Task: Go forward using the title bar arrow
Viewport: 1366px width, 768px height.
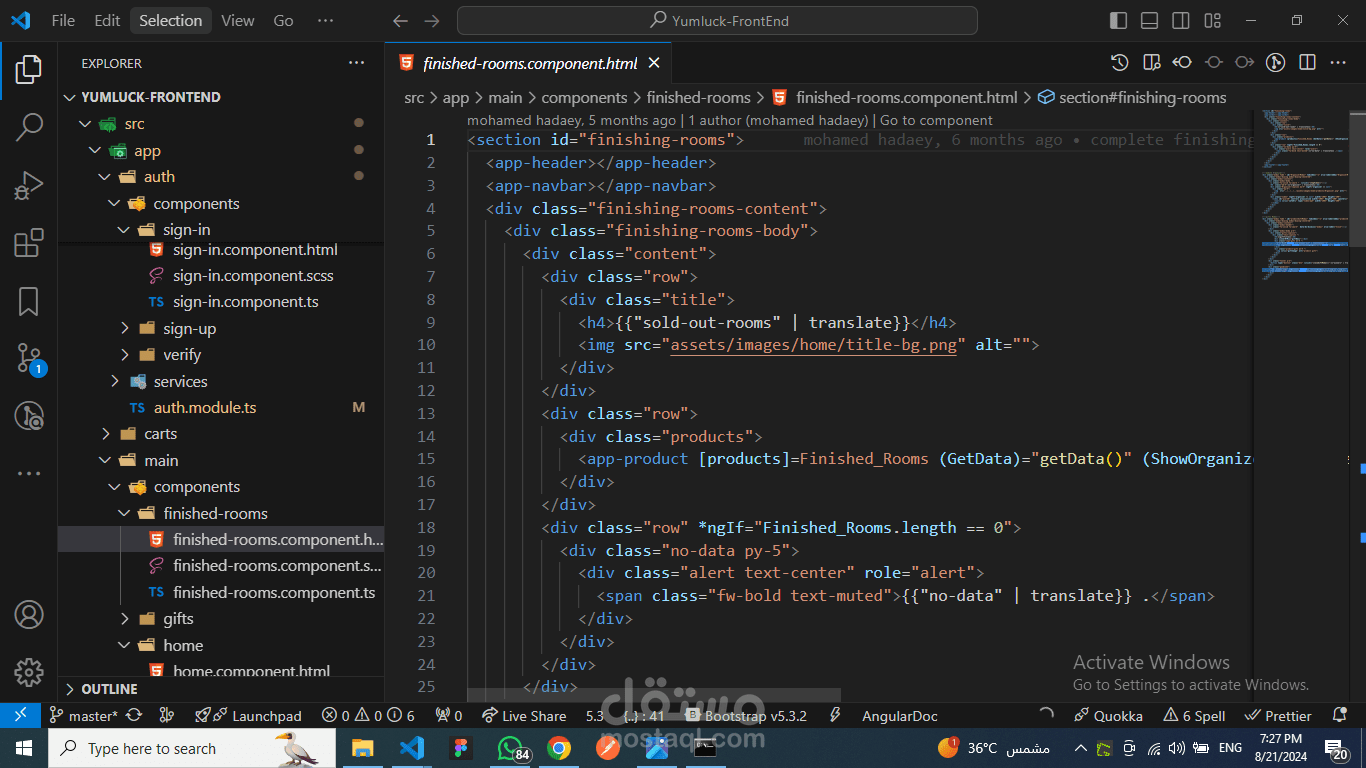Action: pyautogui.click(x=431, y=20)
